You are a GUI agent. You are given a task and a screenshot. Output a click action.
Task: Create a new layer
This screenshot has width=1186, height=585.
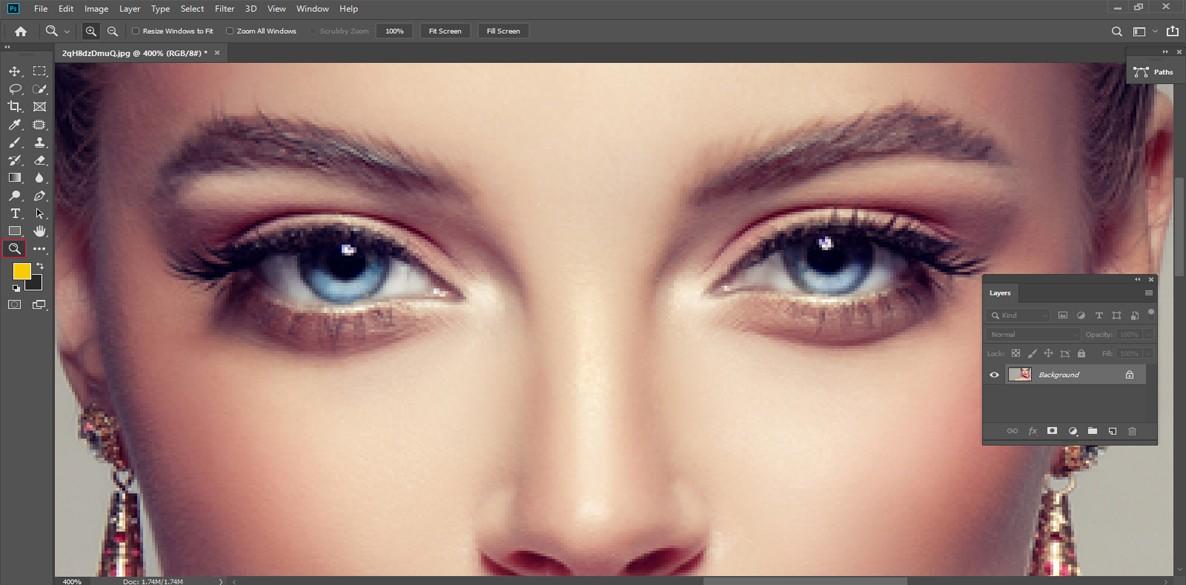click(x=1112, y=431)
